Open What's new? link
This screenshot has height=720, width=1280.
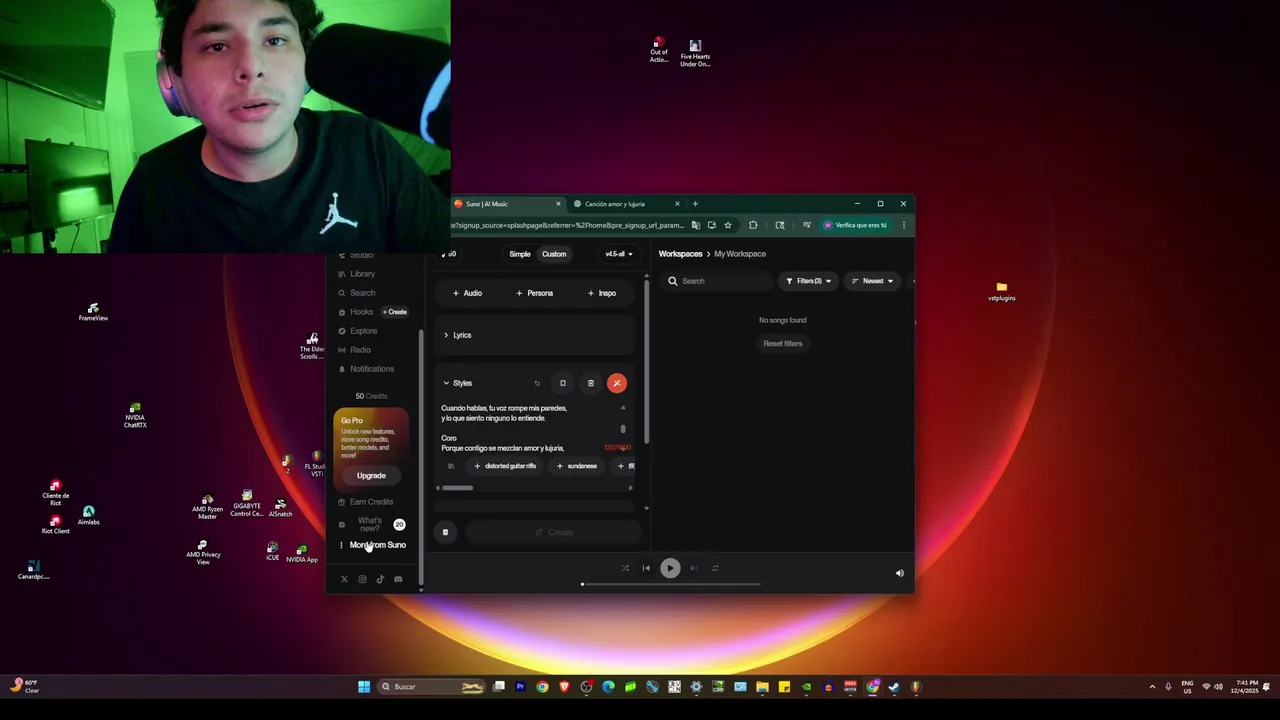[x=370, y=524]
